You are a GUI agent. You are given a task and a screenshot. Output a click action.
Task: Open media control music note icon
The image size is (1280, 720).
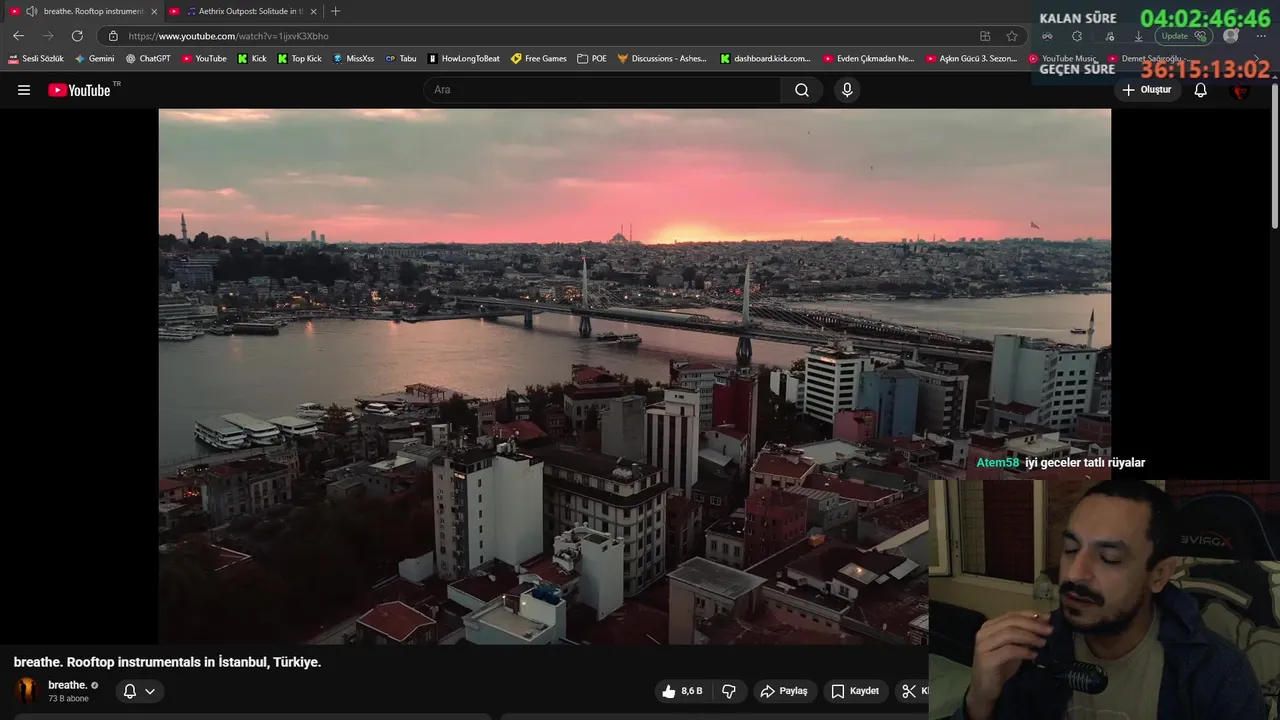[x=1109, y=36]
